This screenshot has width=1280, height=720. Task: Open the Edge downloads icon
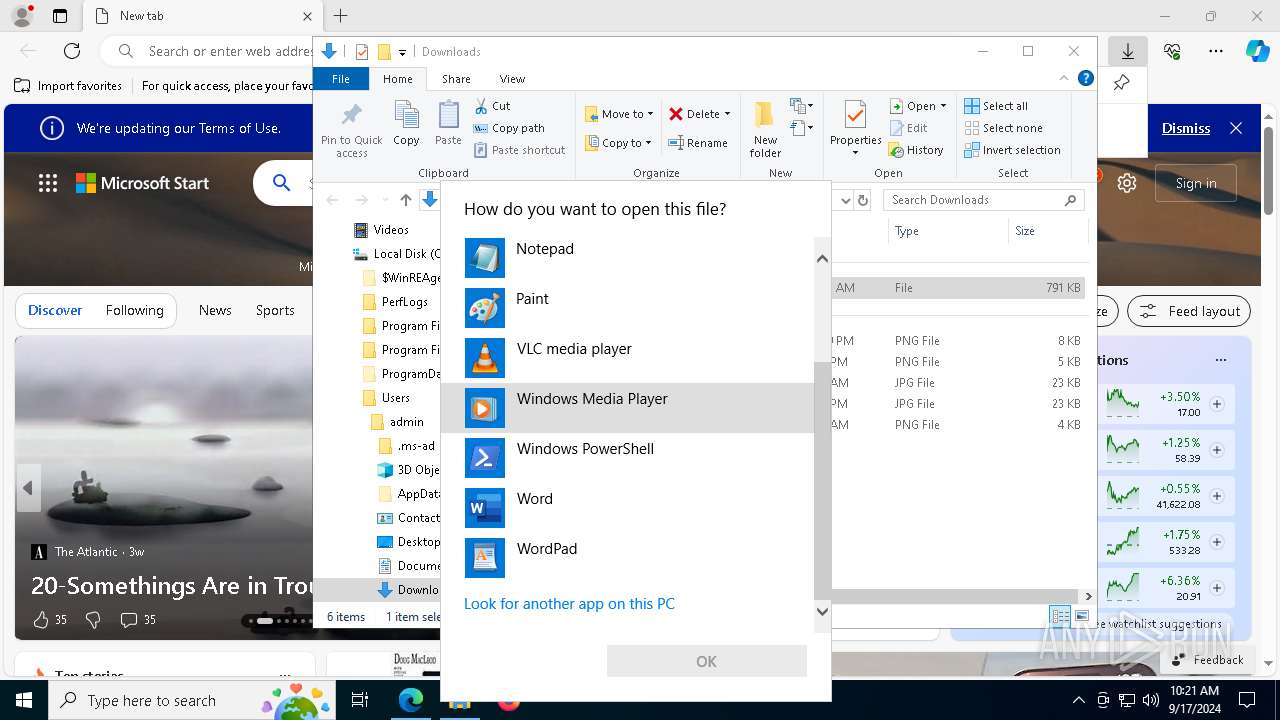click(1127, 51)
